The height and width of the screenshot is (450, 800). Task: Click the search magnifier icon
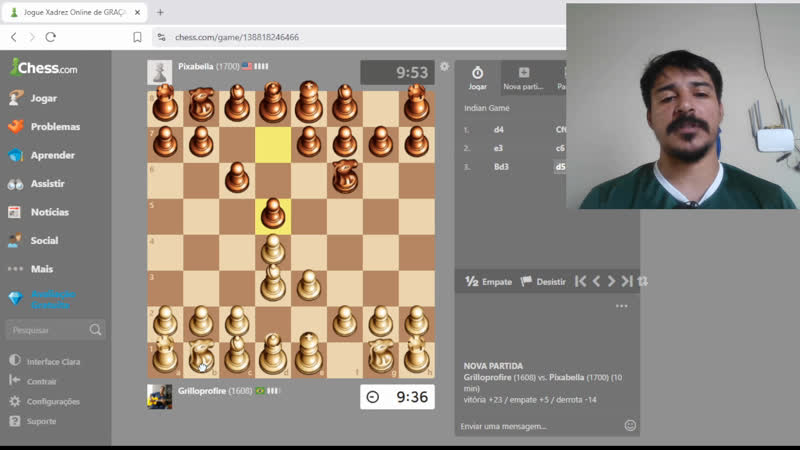click(x=95, y=330)
